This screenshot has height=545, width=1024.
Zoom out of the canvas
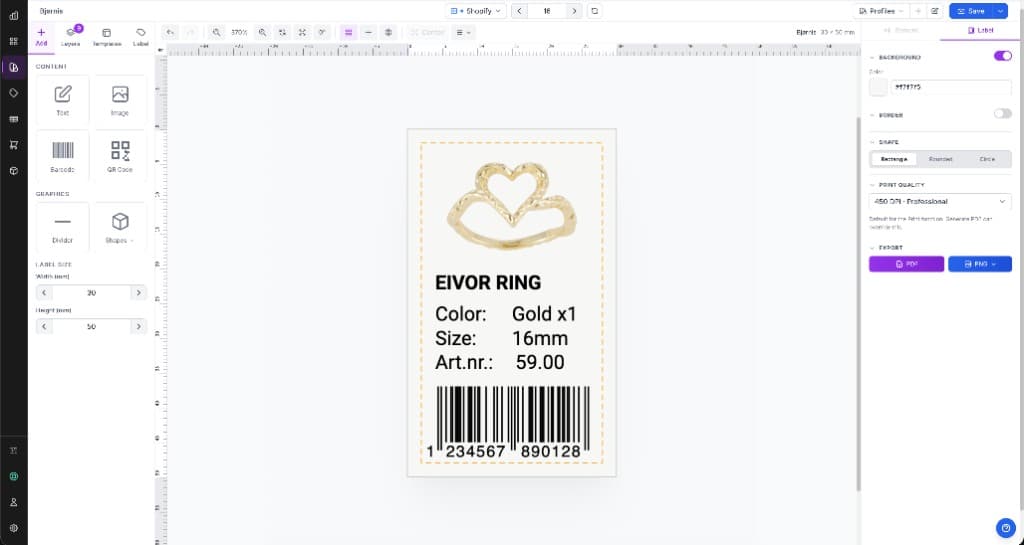point(216,32)
